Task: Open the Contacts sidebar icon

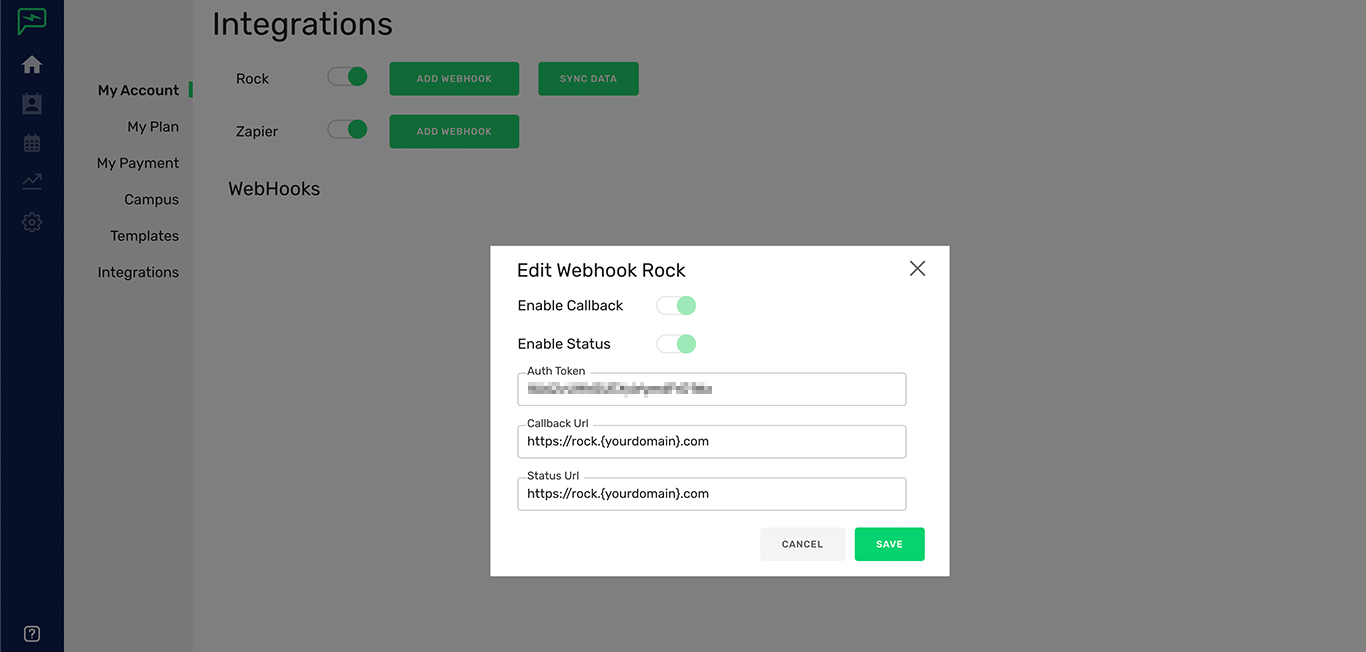Action: [31, 103]
